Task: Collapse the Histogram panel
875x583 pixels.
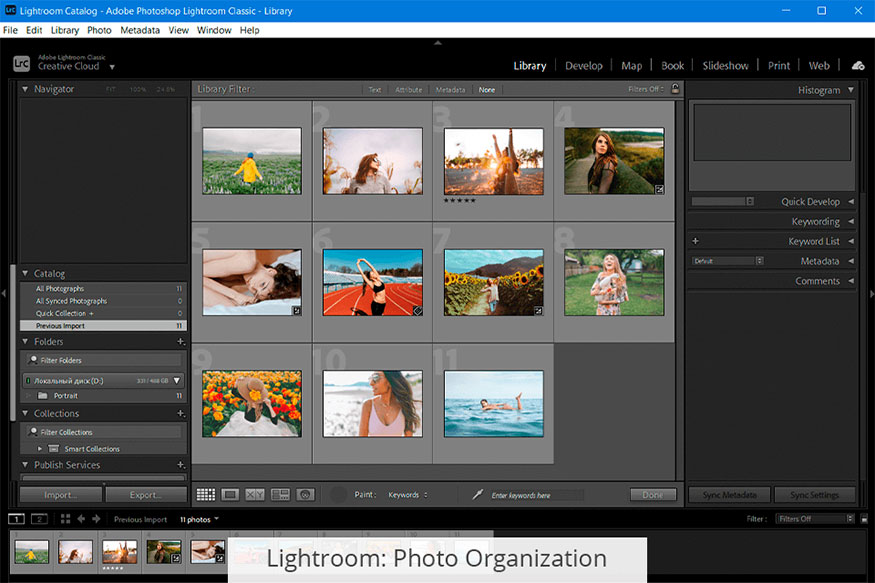Action: point(851,90)
